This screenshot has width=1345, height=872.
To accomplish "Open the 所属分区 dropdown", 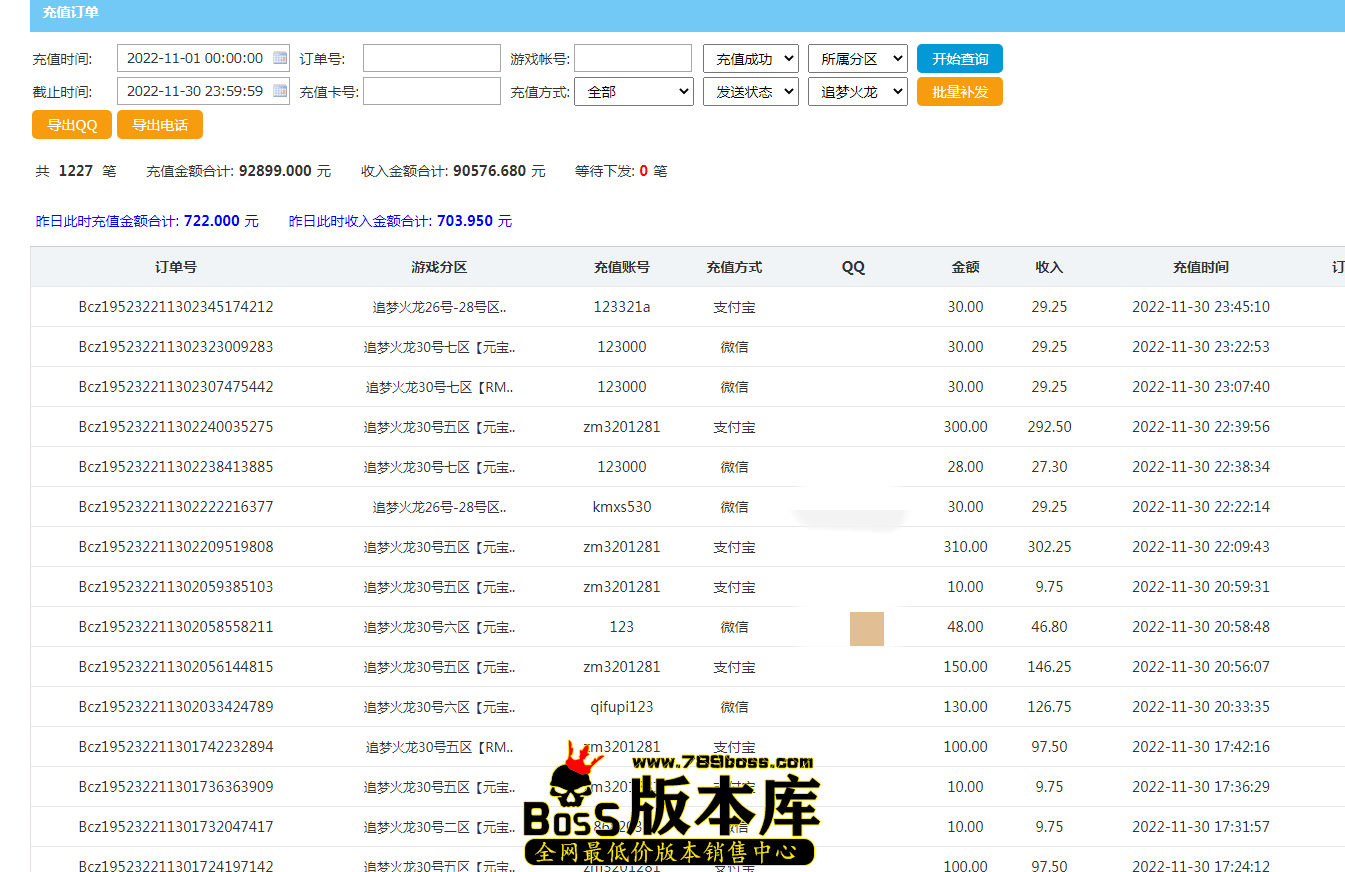I will click(x=857, y=59).
